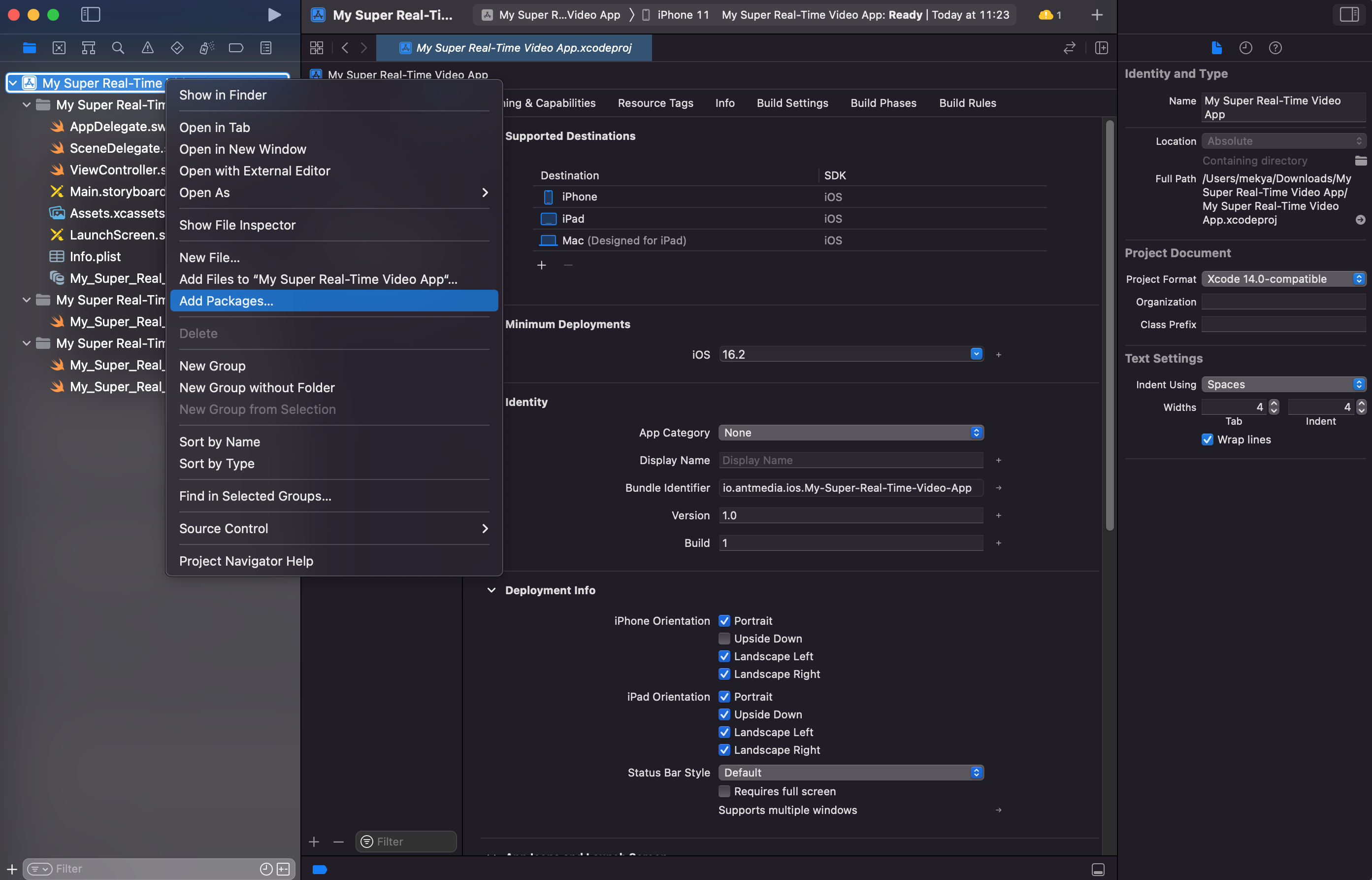Screen dimensions: 1372x880
Task: Select Add Packages… from context menu
Action: tap(334, 301)
